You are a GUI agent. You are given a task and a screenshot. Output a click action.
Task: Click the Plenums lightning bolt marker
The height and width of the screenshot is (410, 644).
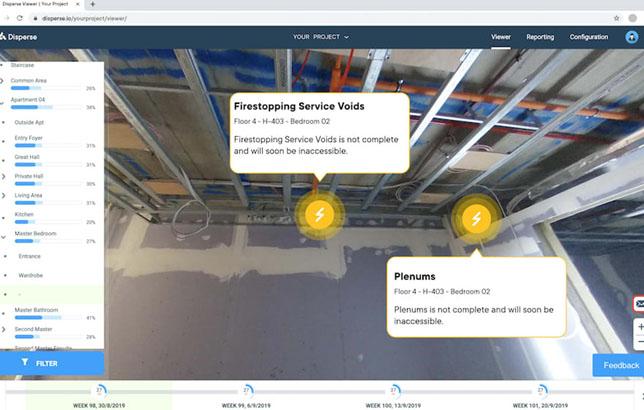coord(476,219)
